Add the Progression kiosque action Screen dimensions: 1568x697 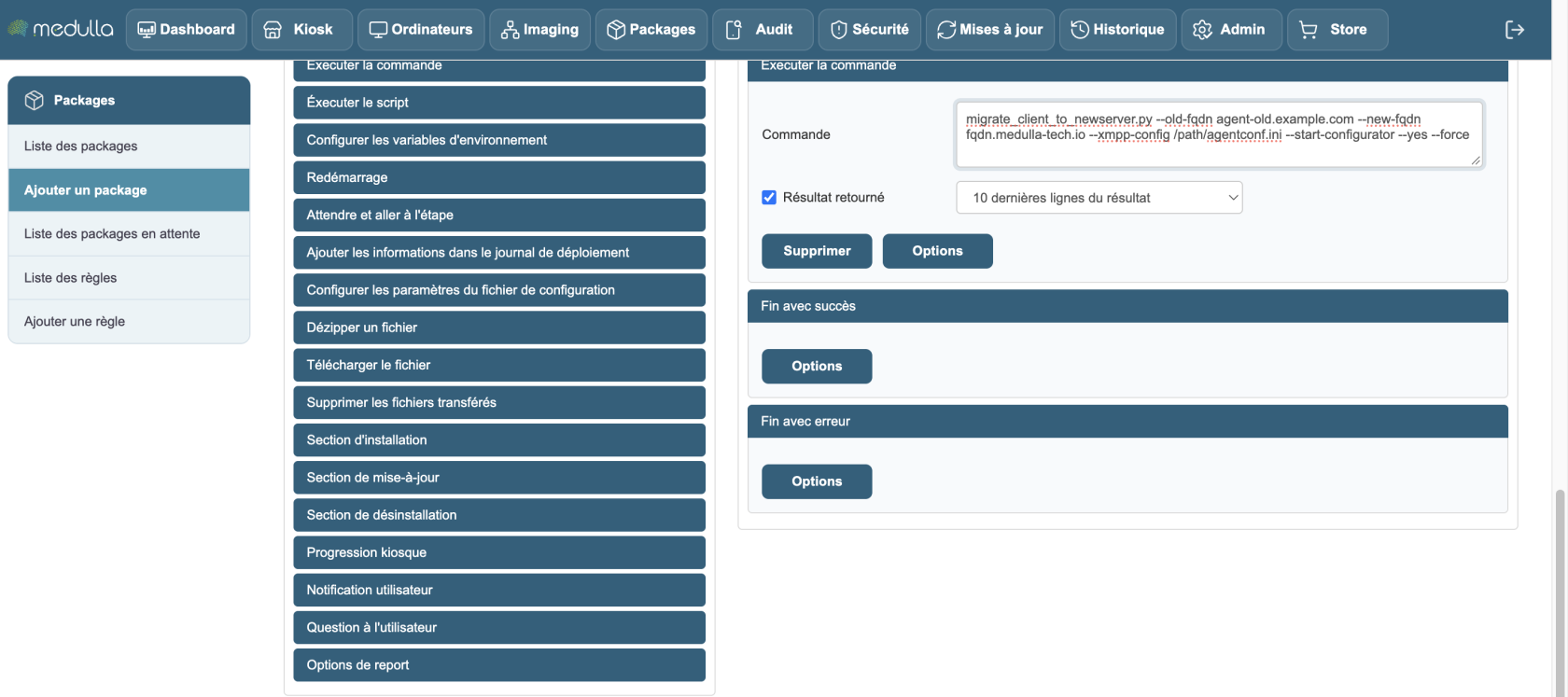[499, 552]
